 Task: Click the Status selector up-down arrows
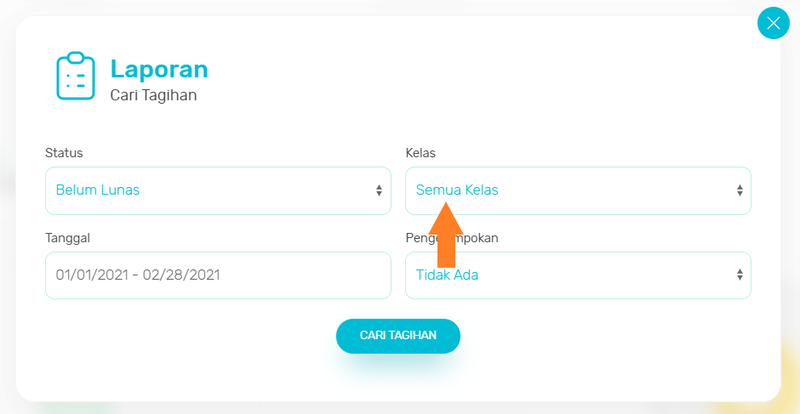(379, 190)
